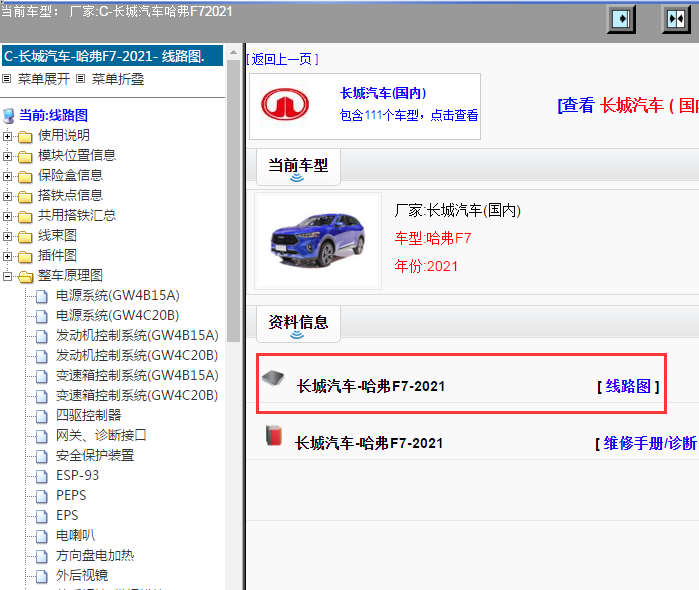Click the page icon for EPS
This screenshot has width=699, height=590.
[x=41, y=516]
